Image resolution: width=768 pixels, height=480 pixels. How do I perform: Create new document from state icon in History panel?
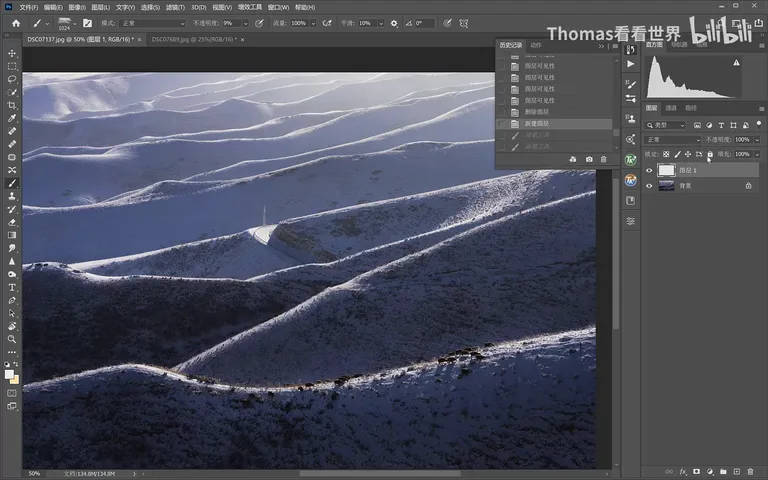573,159
